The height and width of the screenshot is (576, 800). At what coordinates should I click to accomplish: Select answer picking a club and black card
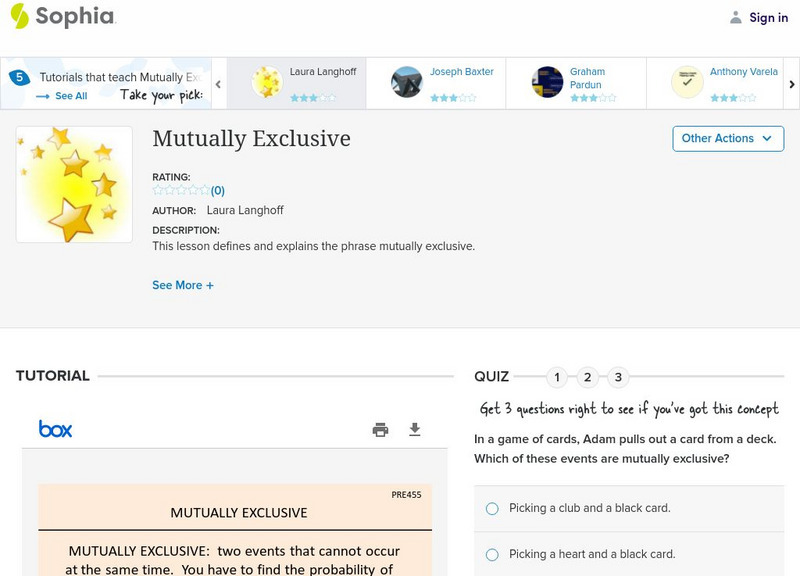point(491,508)
